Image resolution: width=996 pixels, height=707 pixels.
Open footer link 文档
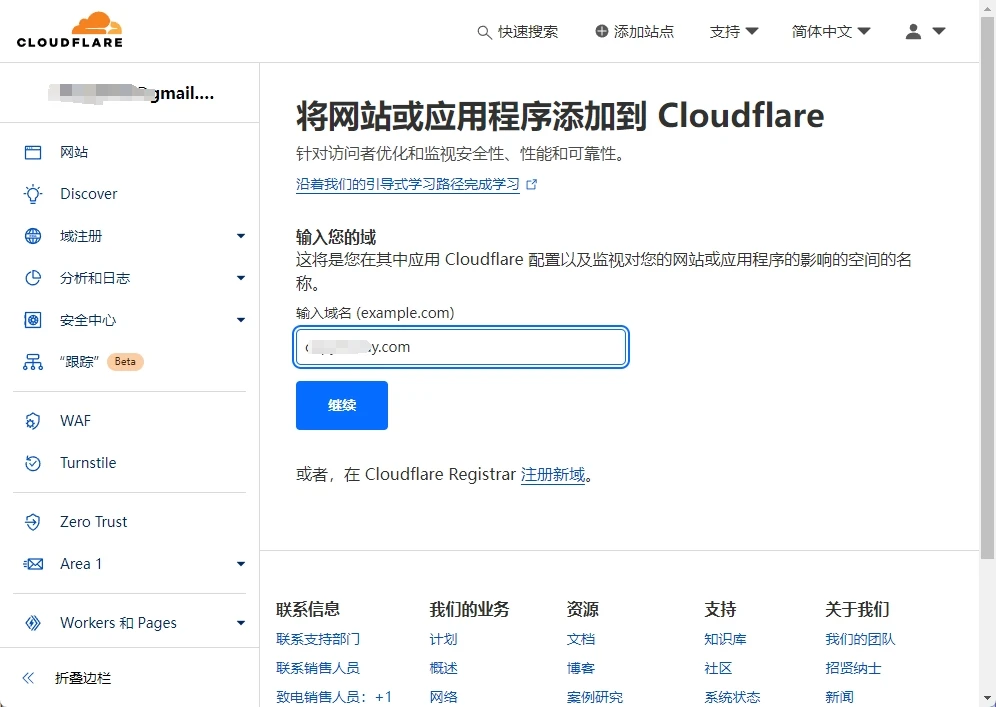click(x=581, y=639)
